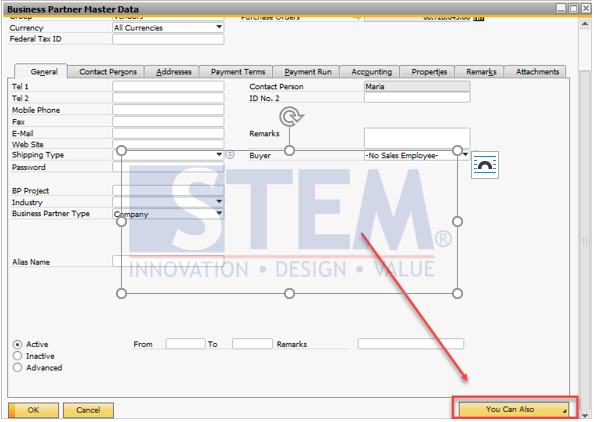The image size is (594, 422).
Task: Select the Advanced radio button
Action: click(17, 367)
